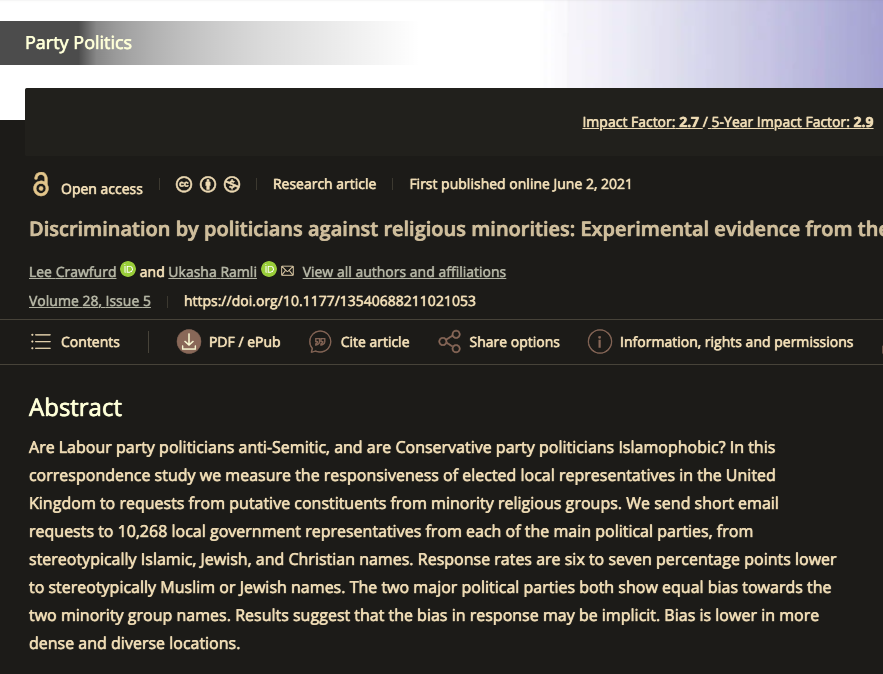Viewport: 883px width, 674px height.
Task: Open the Impact Factor 2.7 link
Action: 641,122
